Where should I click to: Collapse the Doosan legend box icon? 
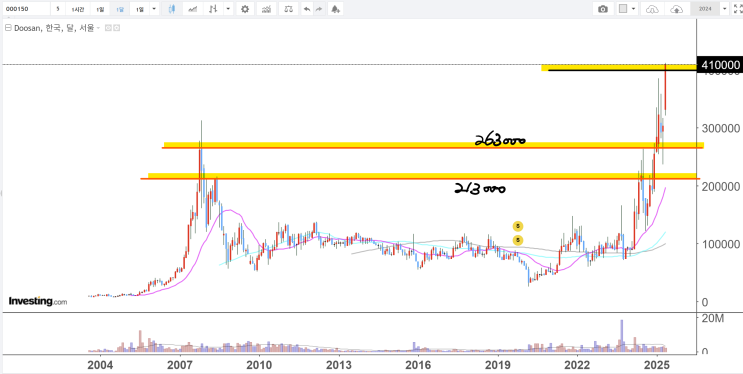(7, 28)
